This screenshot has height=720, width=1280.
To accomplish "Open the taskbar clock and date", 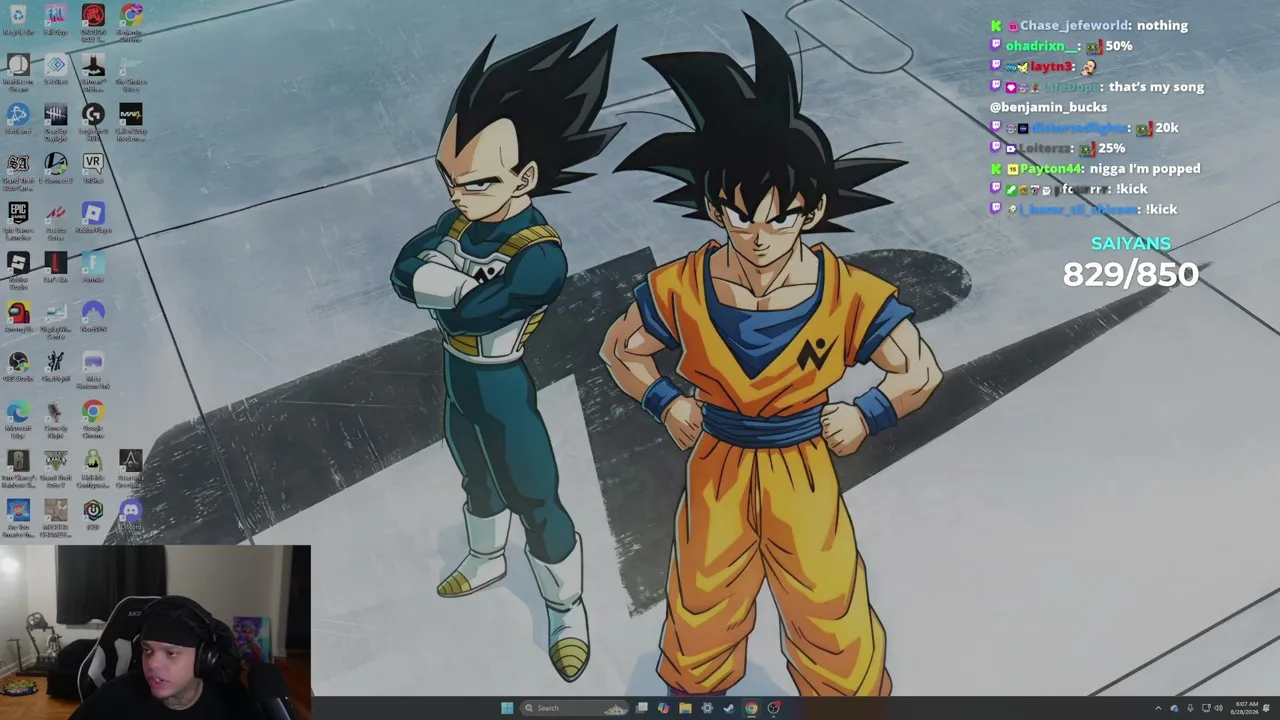I will (x=1246, y=708).
